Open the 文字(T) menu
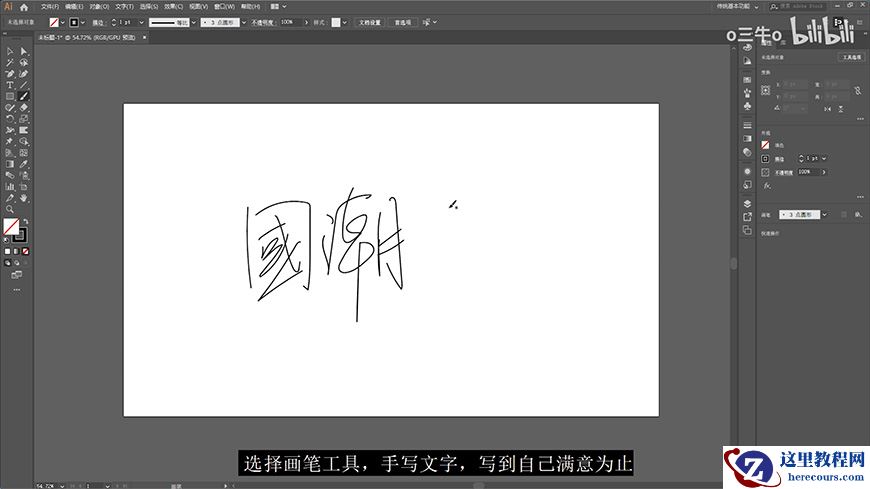This screenshot has height=489, width=870. click(x=124, y=7)
